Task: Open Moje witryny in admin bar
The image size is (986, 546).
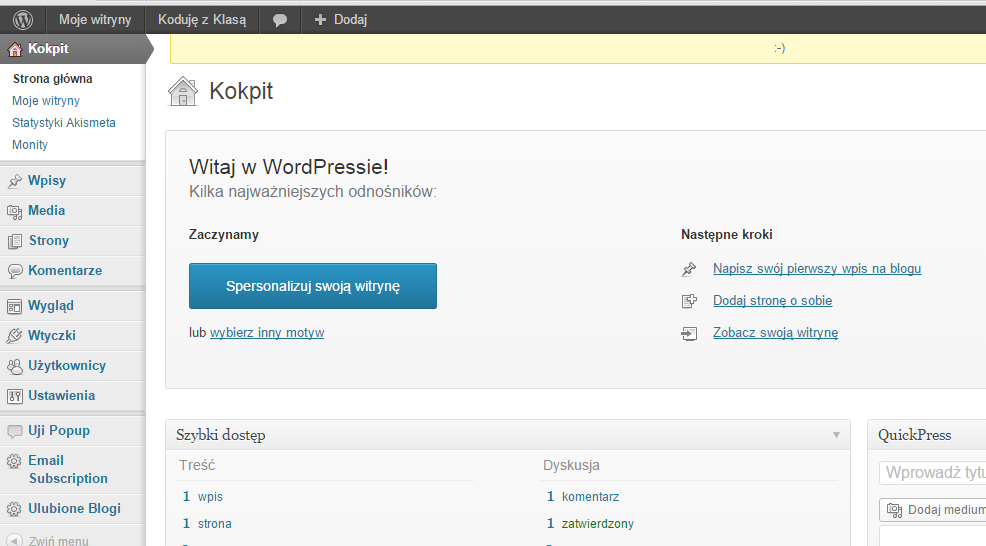Action: tap(95, 20)
